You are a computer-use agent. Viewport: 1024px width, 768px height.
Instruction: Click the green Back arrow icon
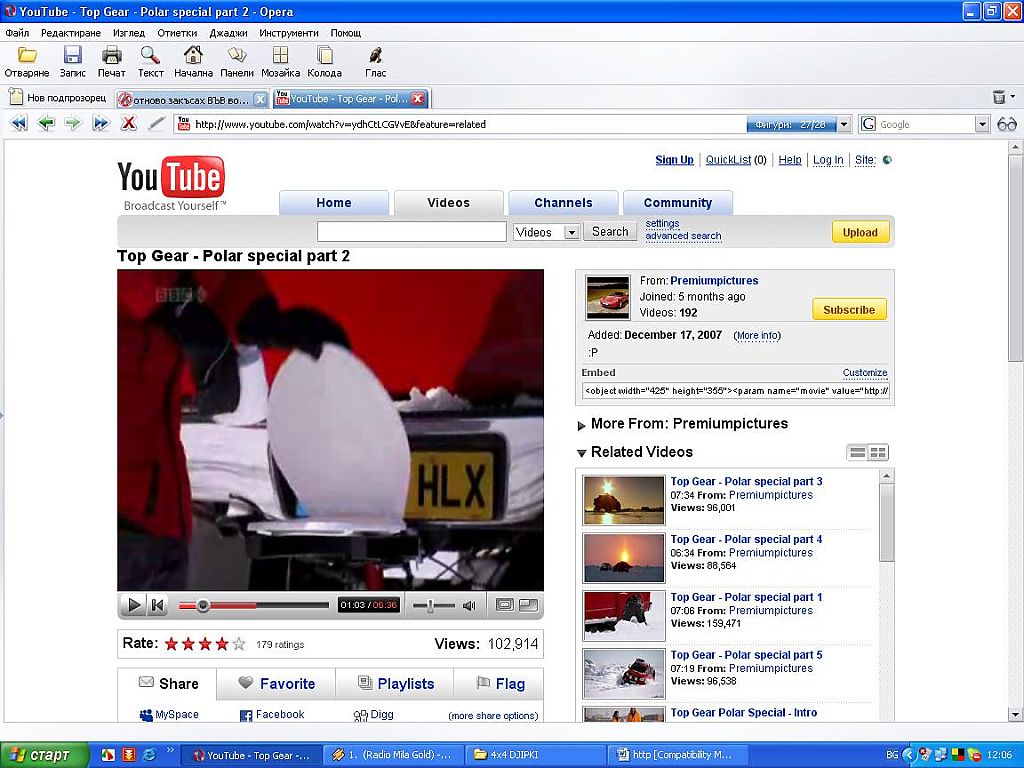point(46,123)
